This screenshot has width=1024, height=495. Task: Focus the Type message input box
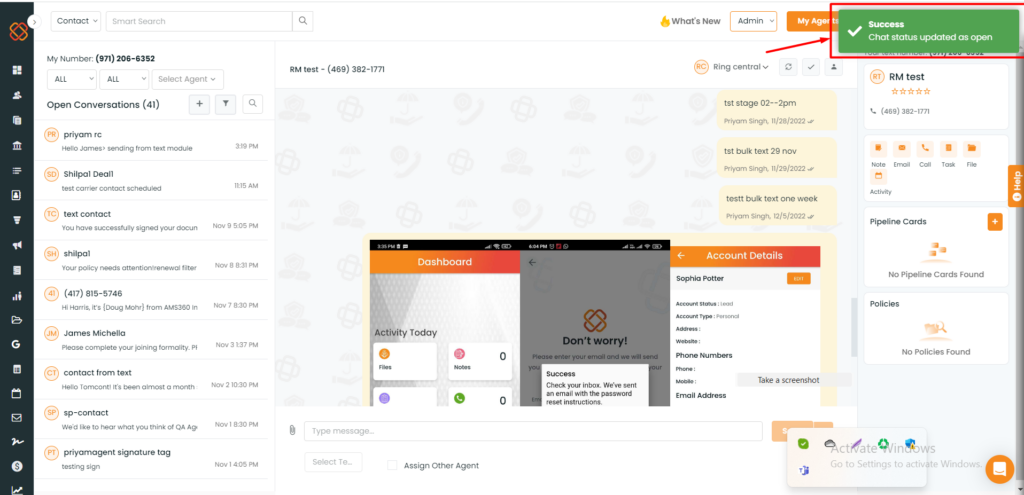point(533,431)
